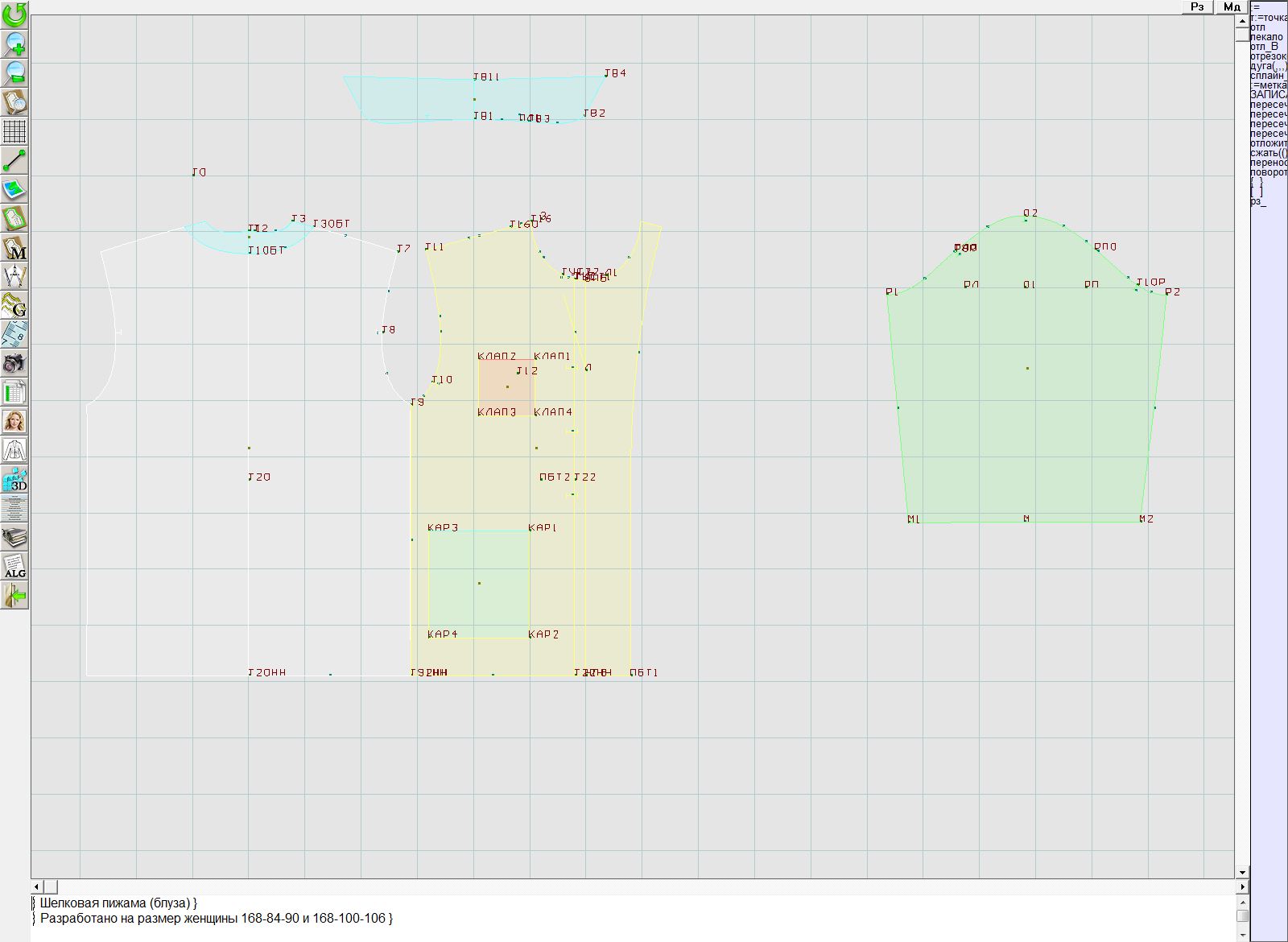Switch to the 3D view icon
Image resolution: width=1288 pixels, height=942 pixels.
pyautogui.click(x=14, y=480)
